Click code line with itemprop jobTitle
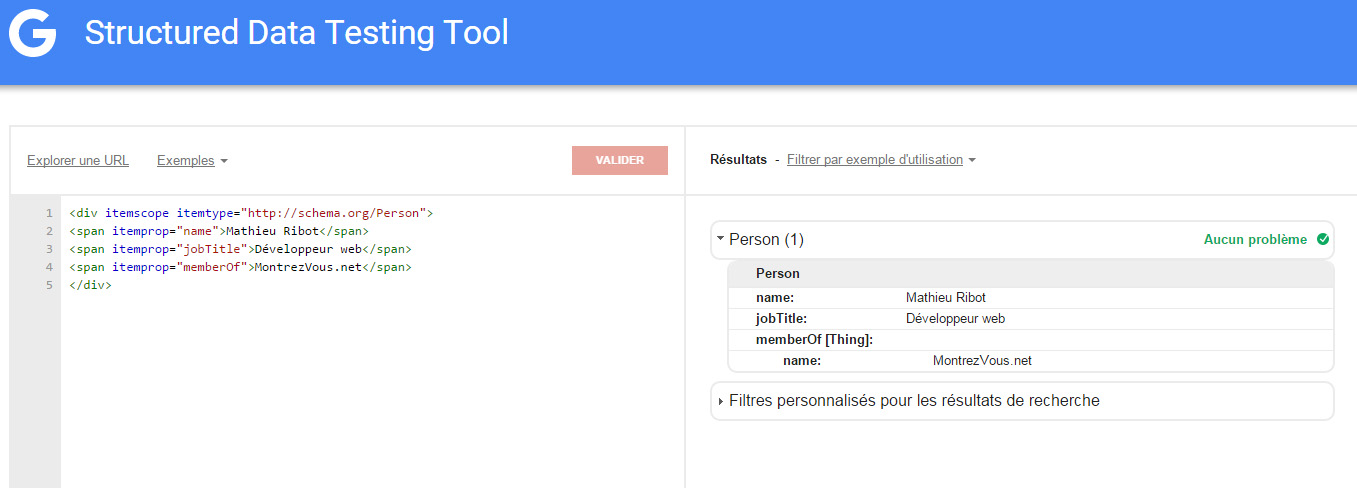 (240, 249)
